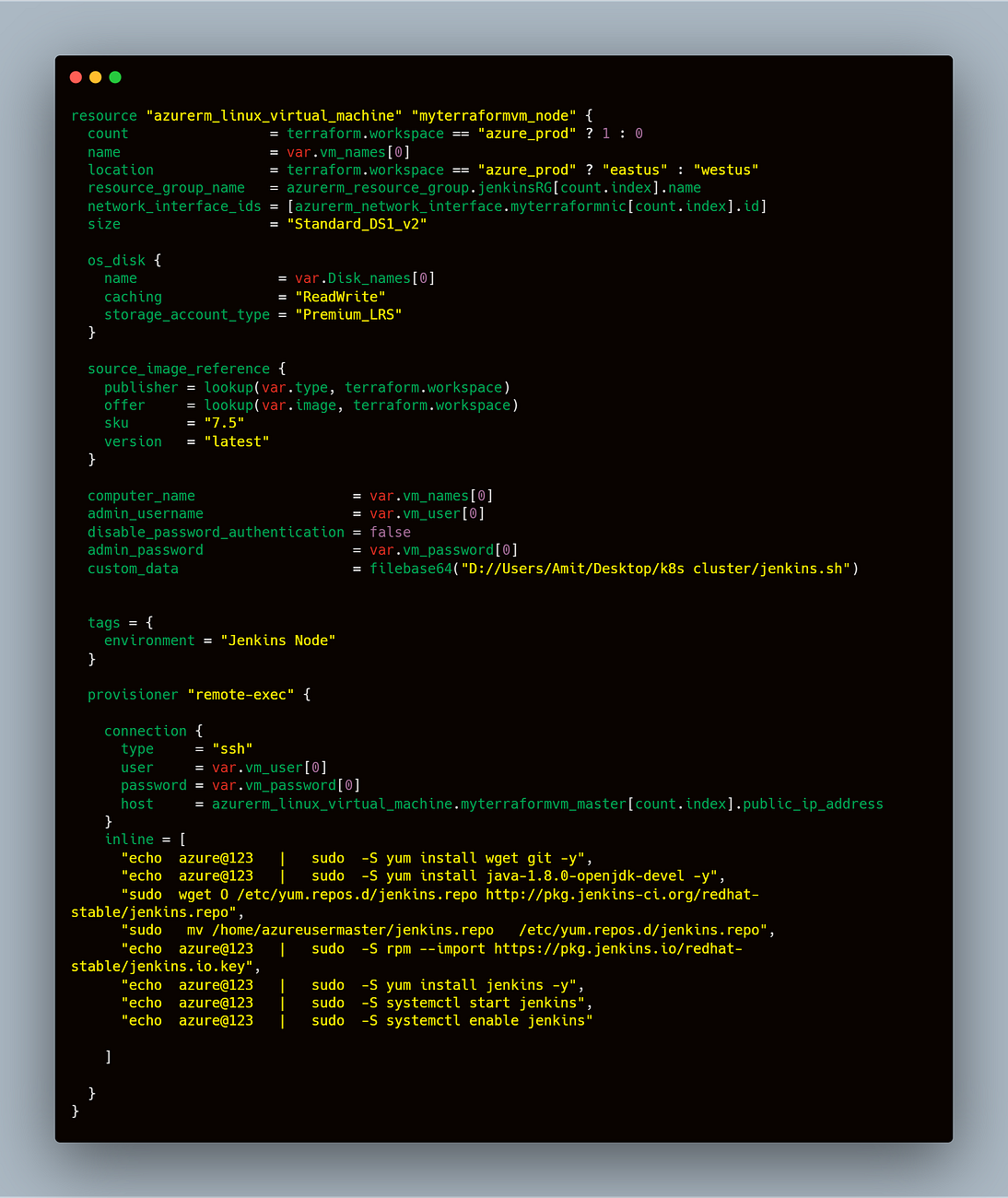
Task: Click the os_disk block keyword
Action: coord(117,261)
